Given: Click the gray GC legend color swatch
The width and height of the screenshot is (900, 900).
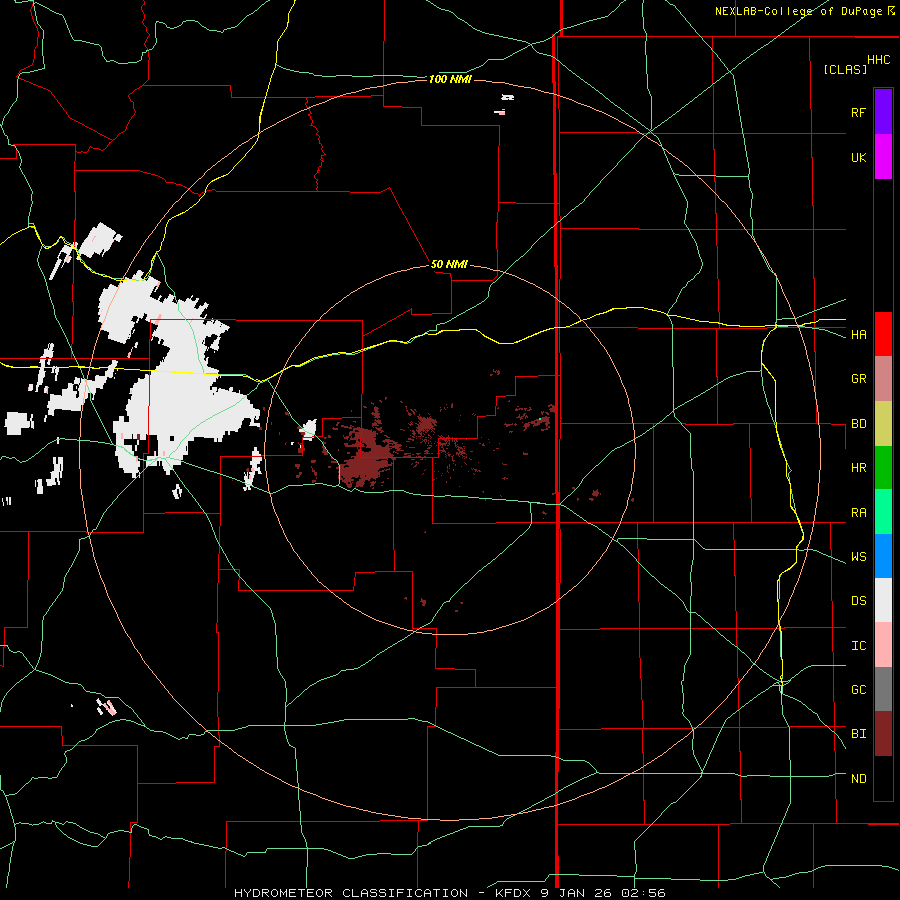Looking at the screenshot, I should [883, 689].
